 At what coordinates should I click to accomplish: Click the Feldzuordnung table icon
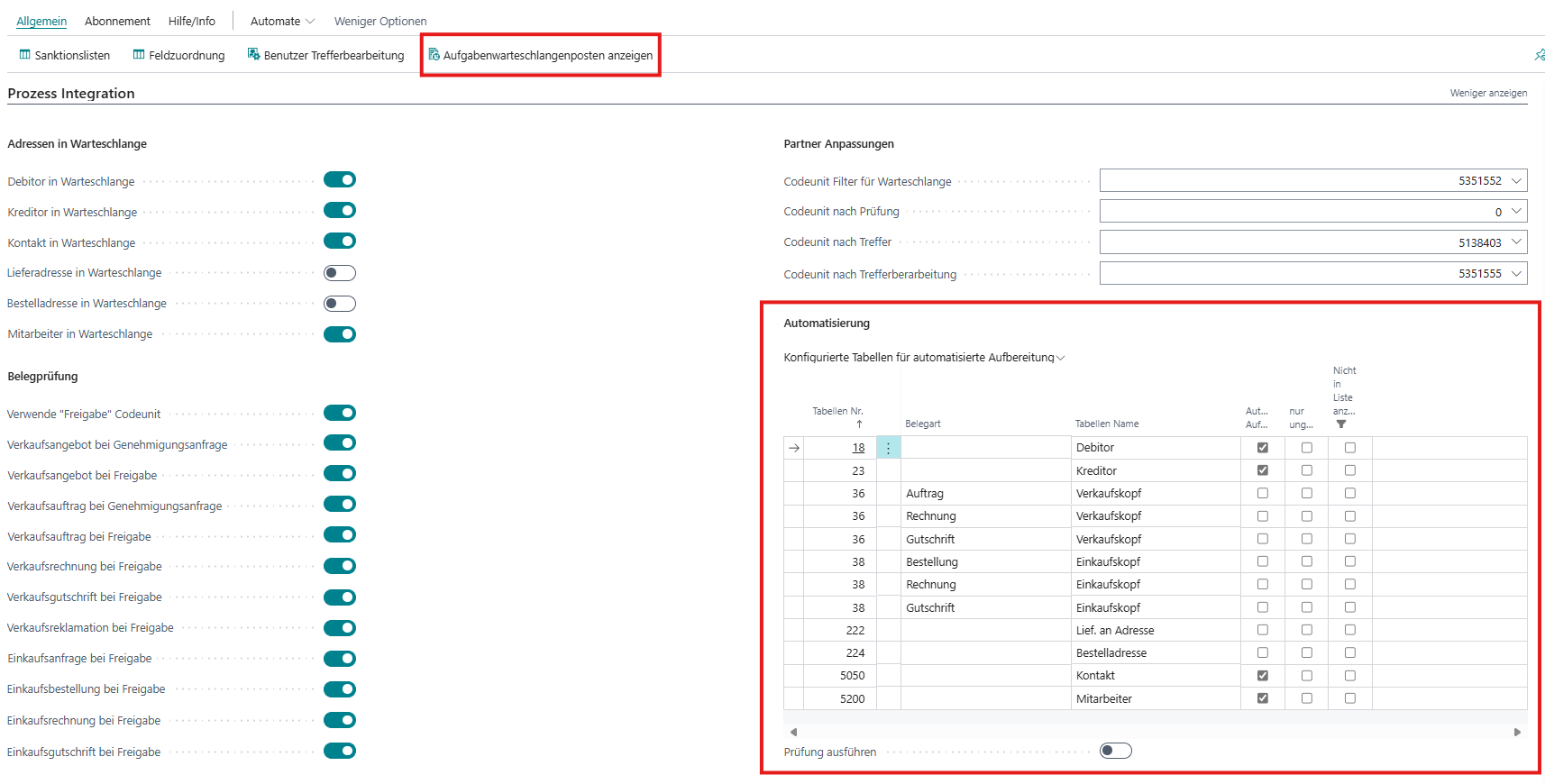tap(139, 55)
